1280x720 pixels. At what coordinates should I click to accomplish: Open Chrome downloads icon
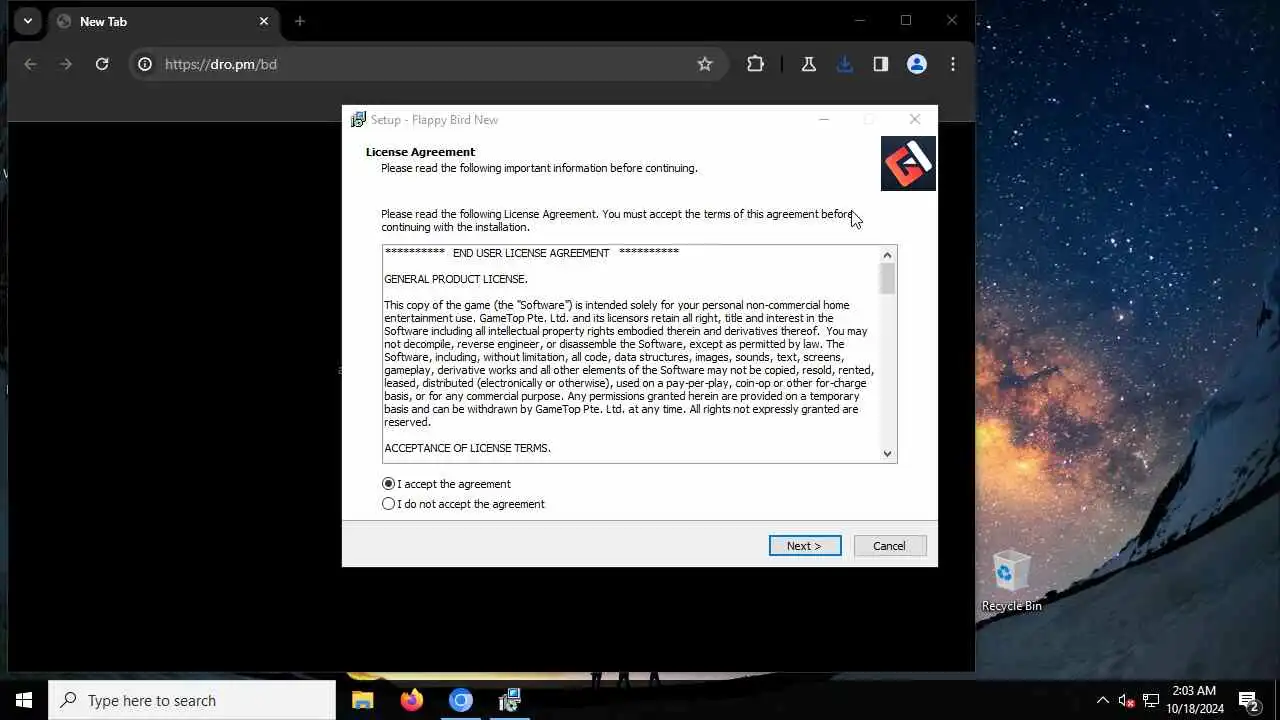[x=845, y=64]
